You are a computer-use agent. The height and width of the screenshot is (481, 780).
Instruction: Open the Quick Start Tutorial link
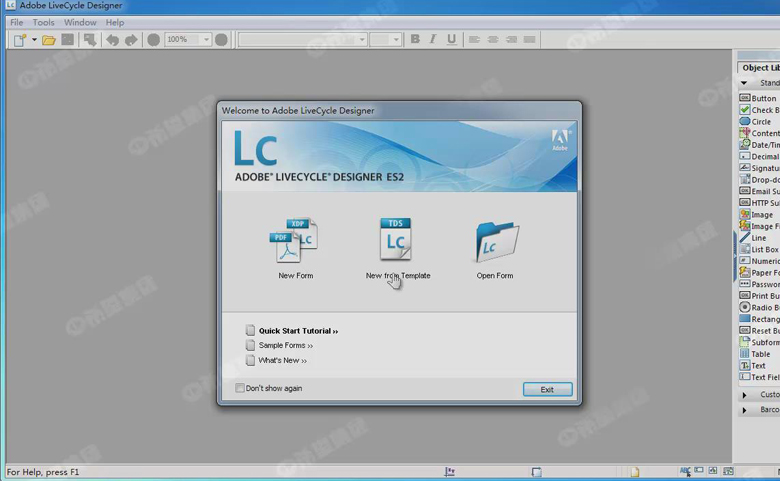(x=298, y=331)
